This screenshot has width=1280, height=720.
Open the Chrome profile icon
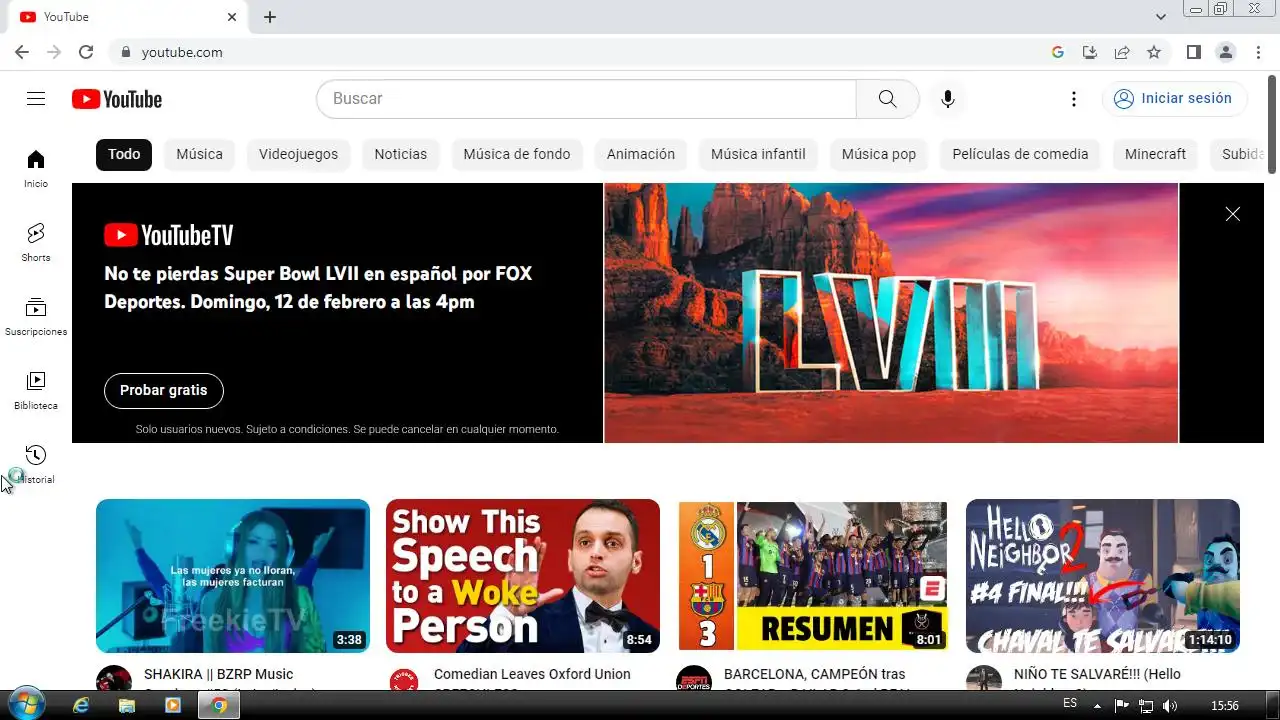pyautogui.click(x=1226, y=52)
